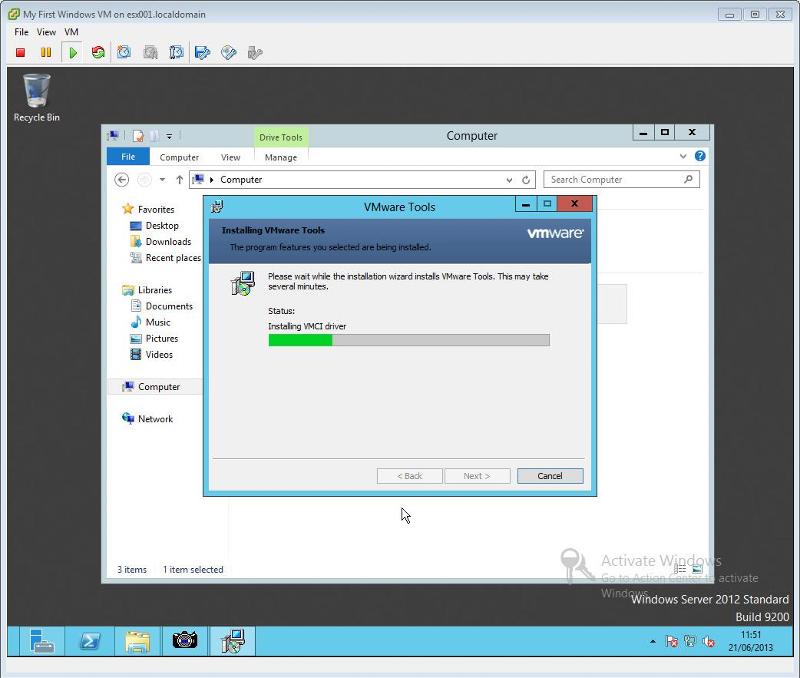Click the VMware Tools installer taskbar icon
This screenshot has width=800, height=678.
tap(233, 641)
